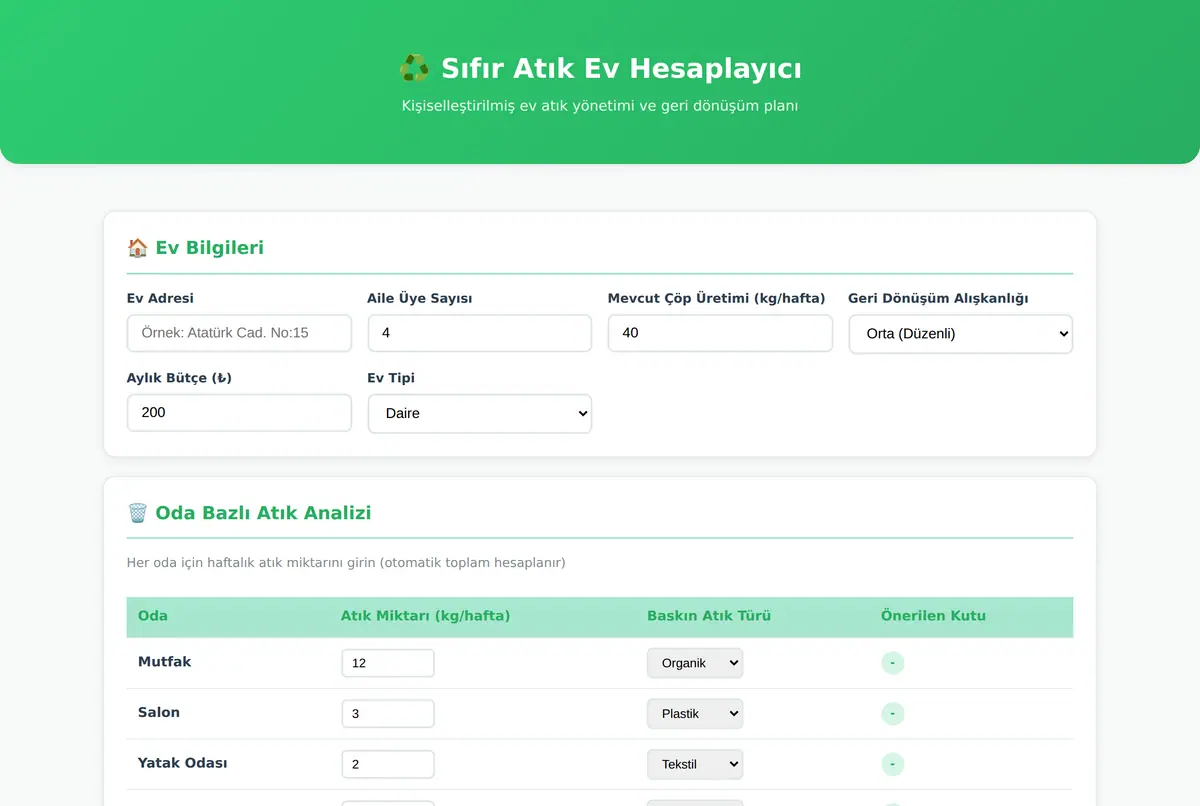Edit the Mutfak waste amount field

click(x=388, y=663)
